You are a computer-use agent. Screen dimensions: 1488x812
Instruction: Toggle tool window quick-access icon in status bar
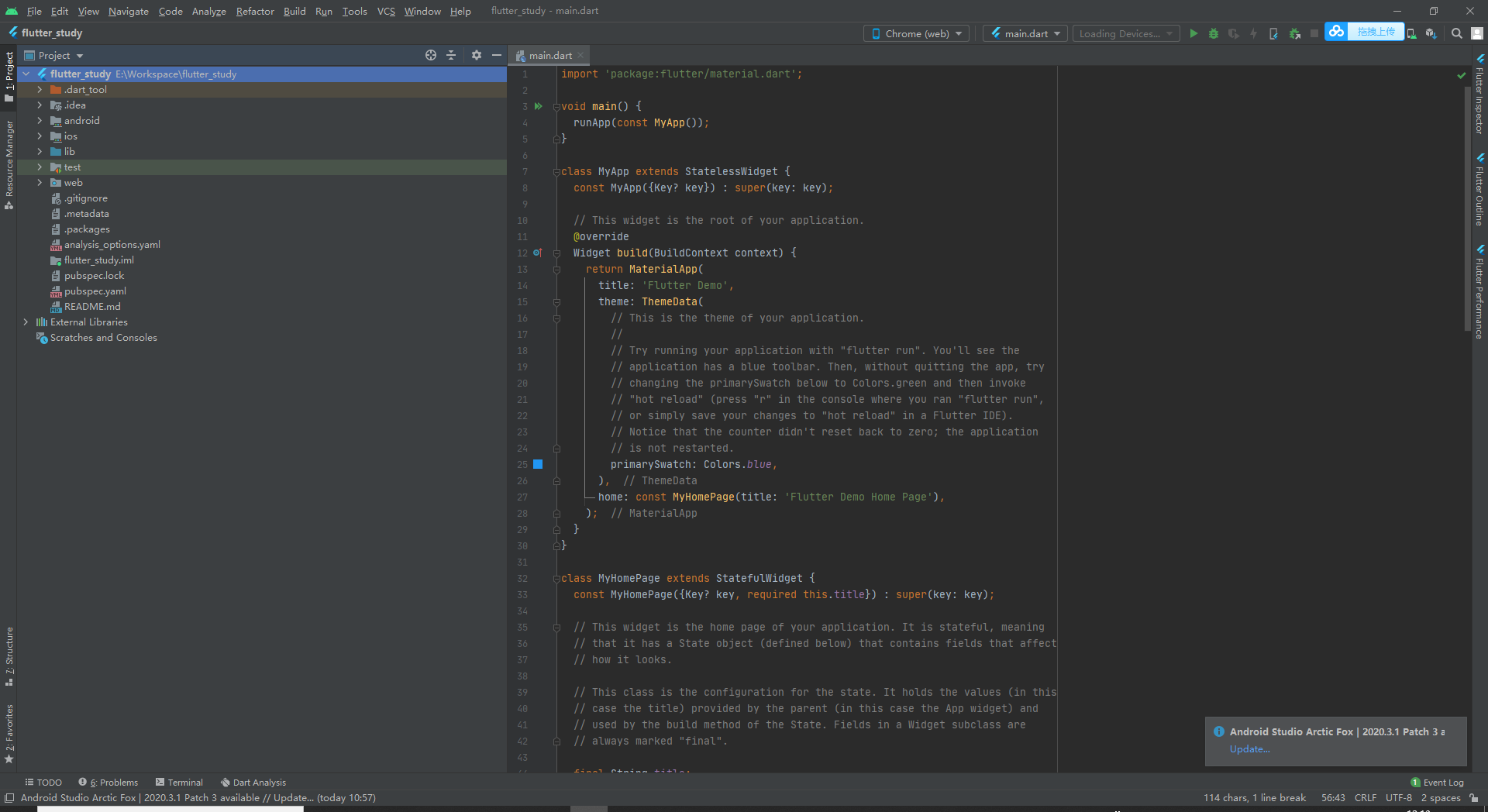pos(9,798)
